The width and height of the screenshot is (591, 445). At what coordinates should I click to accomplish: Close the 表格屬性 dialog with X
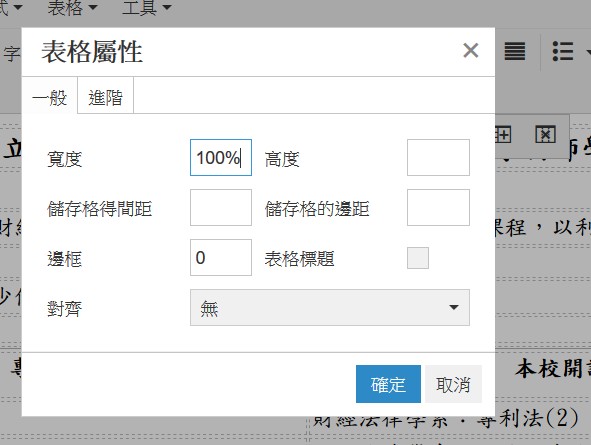[x=470, y=50]
